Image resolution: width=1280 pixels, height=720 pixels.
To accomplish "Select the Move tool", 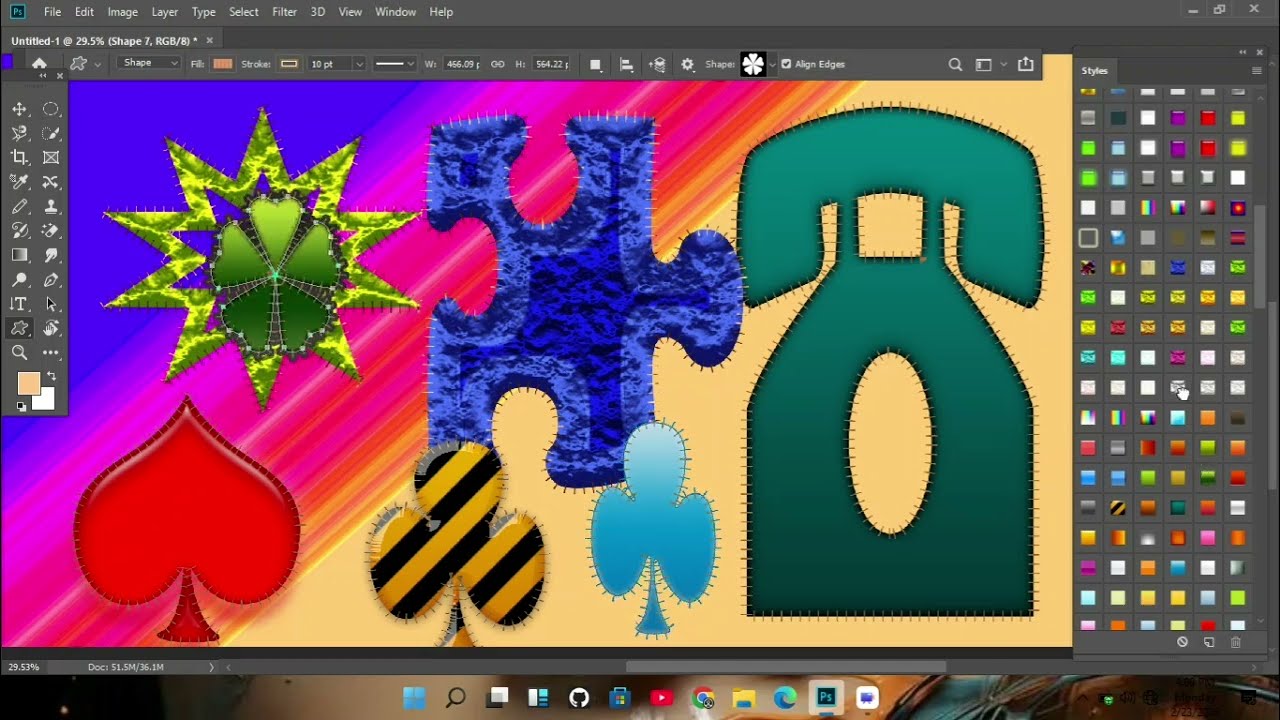I will tap(19, 109).
